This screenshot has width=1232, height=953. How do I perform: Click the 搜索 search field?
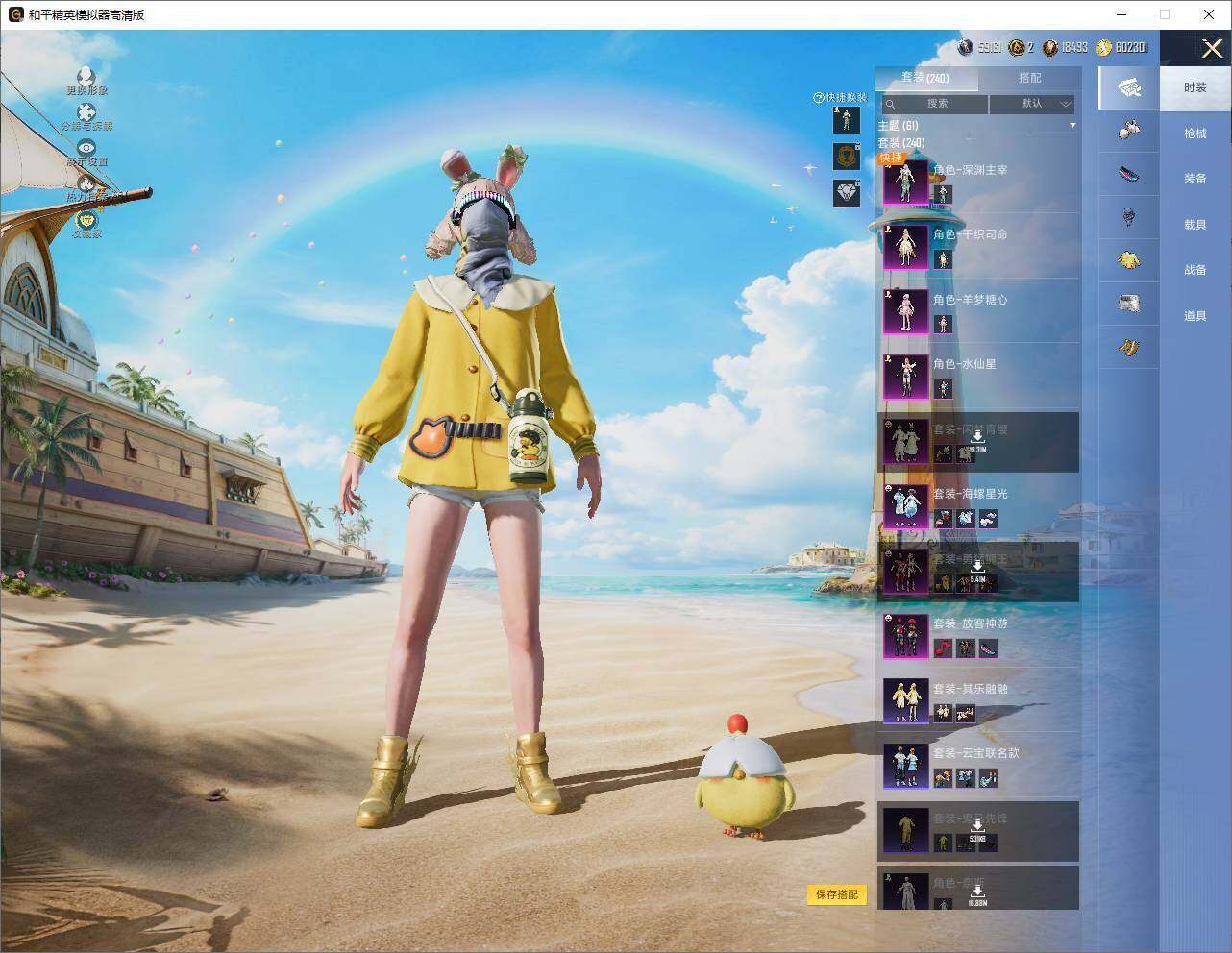[933, 104]
